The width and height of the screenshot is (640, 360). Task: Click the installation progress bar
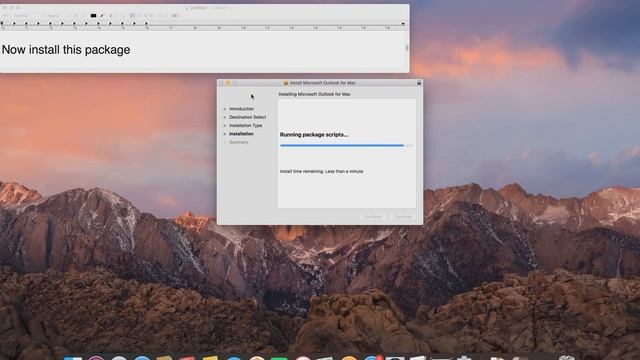pos(347,145)
